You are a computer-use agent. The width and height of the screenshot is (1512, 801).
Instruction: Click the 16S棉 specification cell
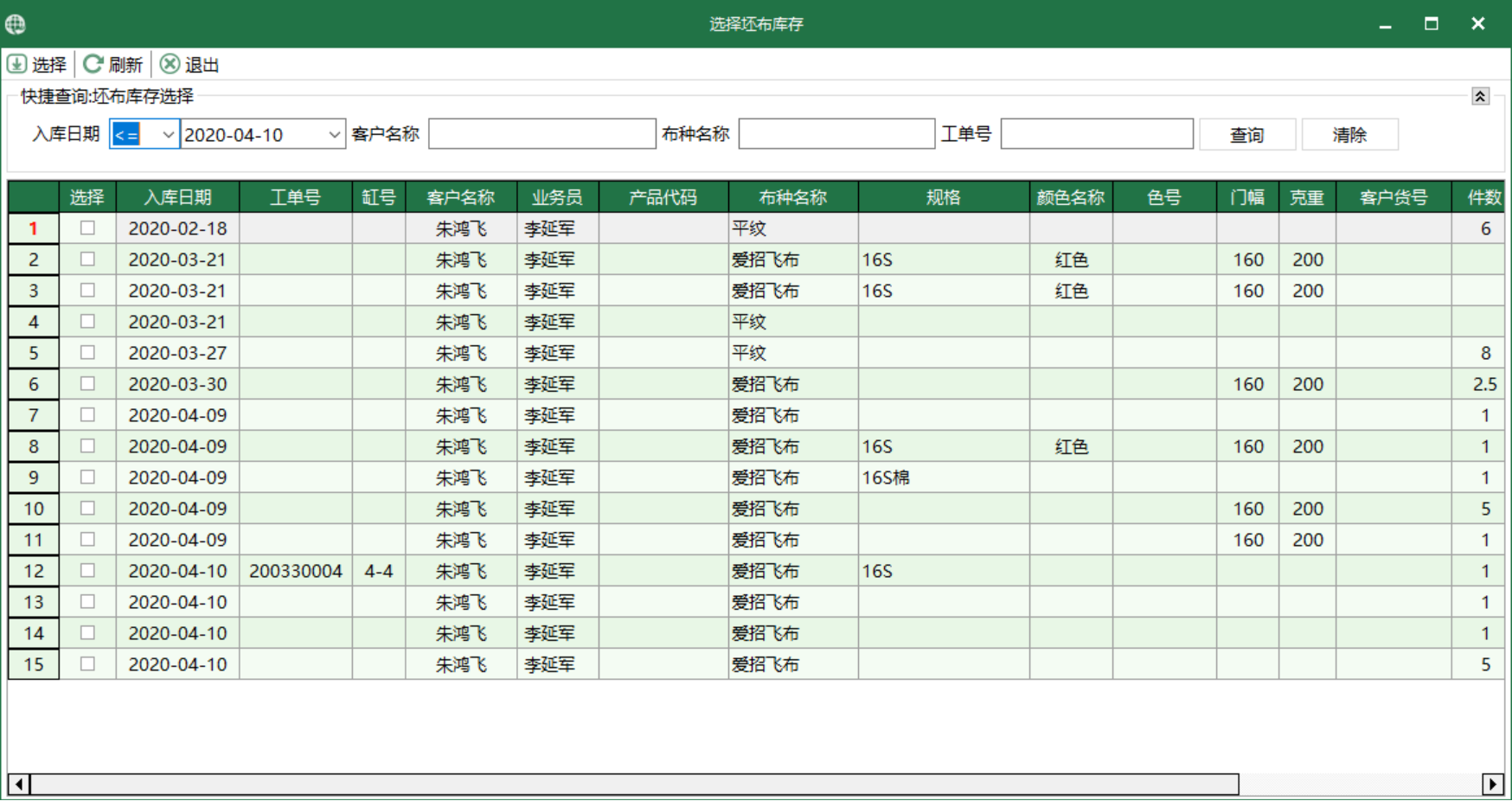pos(944,477)
